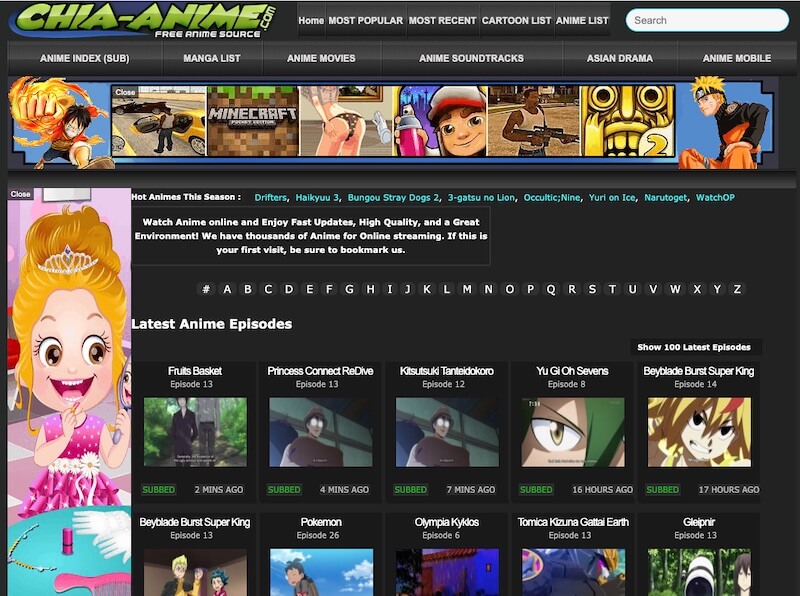The height and width of the screenshot is (596, 800).
Task: Open Asian Drama section
Action: (x=619, y=58)
